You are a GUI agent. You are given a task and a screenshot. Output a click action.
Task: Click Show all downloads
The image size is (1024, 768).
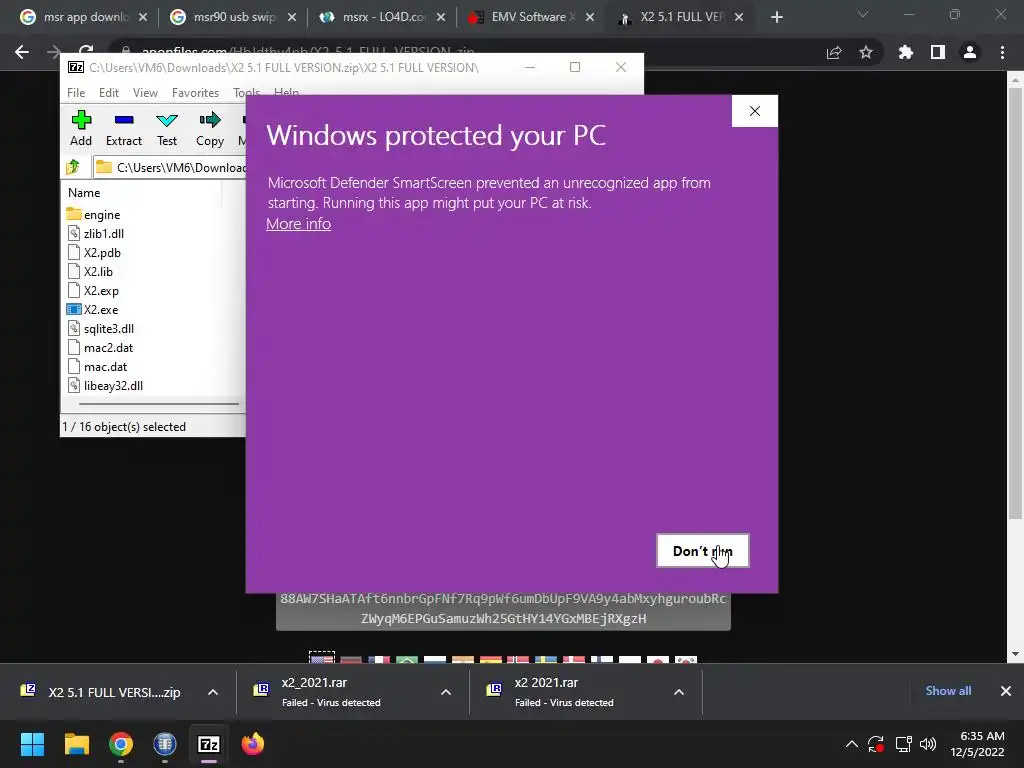click(x=948, y=691)
